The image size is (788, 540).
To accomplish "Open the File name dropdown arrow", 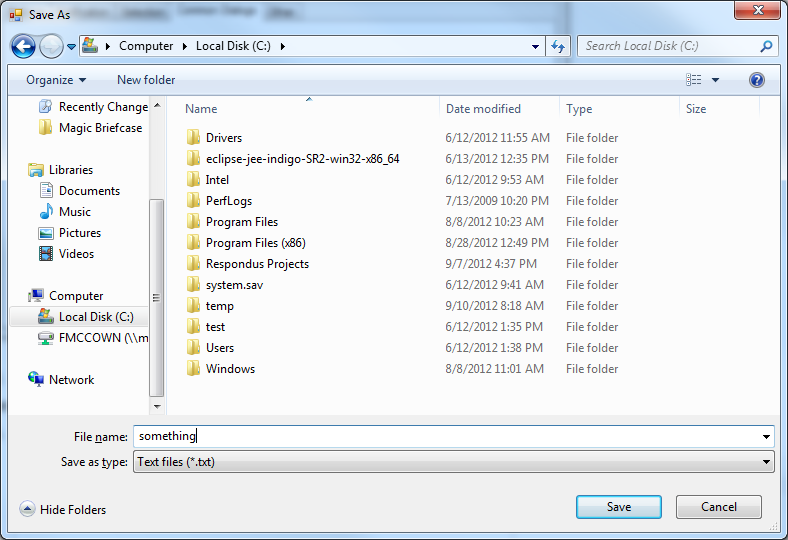I will click(x=766, y=437).
